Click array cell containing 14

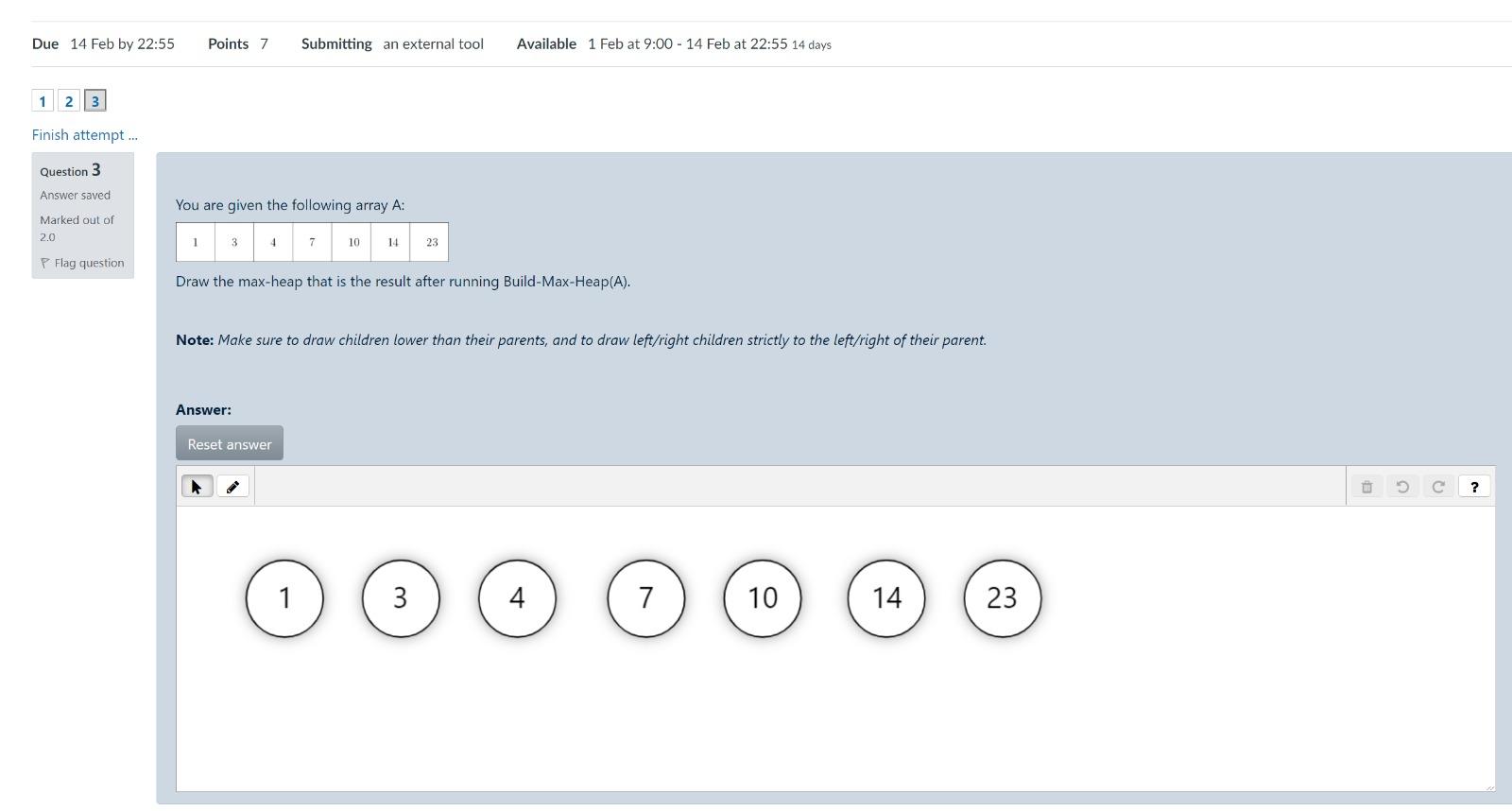391,242
